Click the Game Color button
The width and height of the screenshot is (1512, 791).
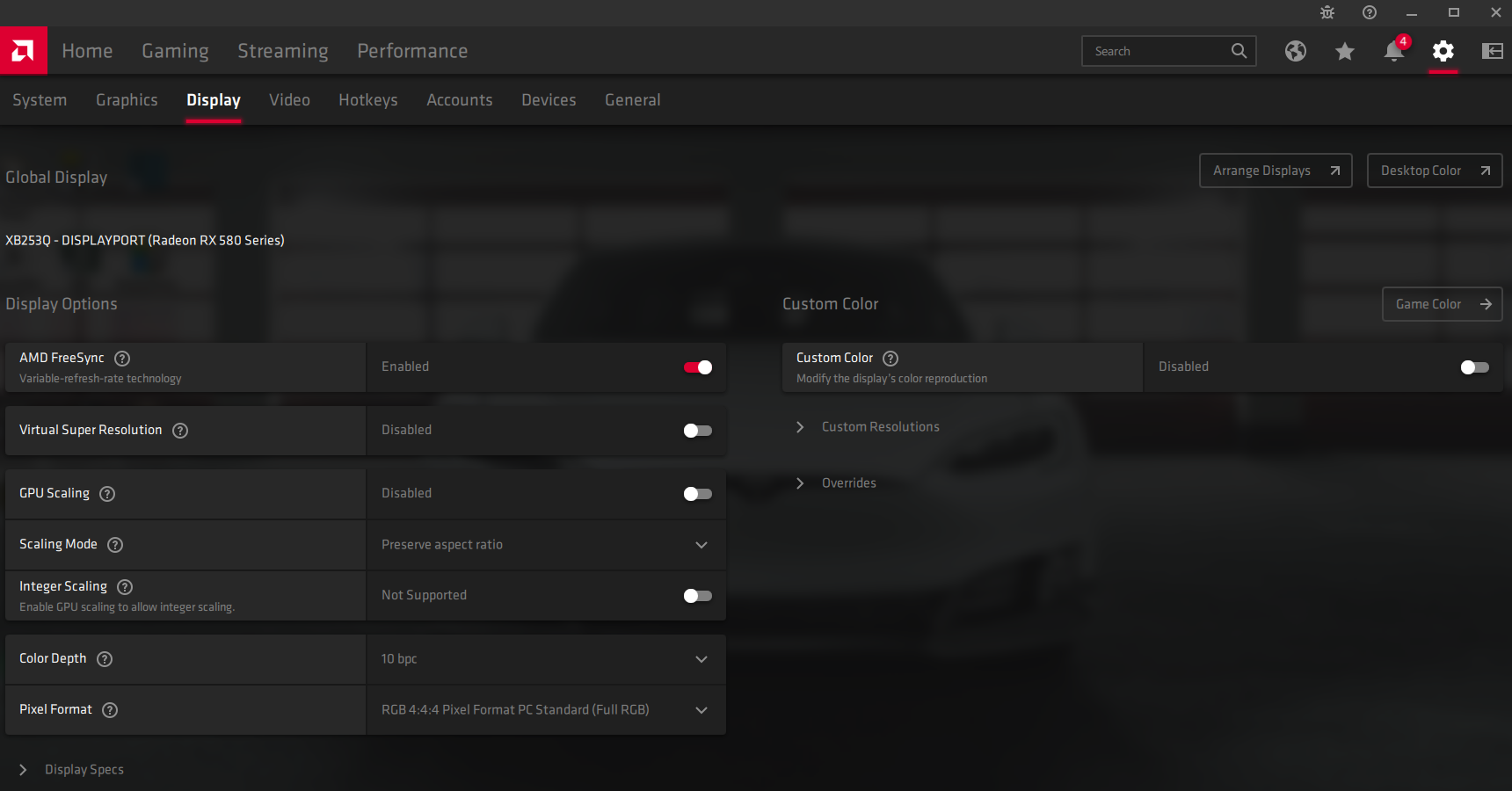pyautogui.click(x=1443, y=304)
